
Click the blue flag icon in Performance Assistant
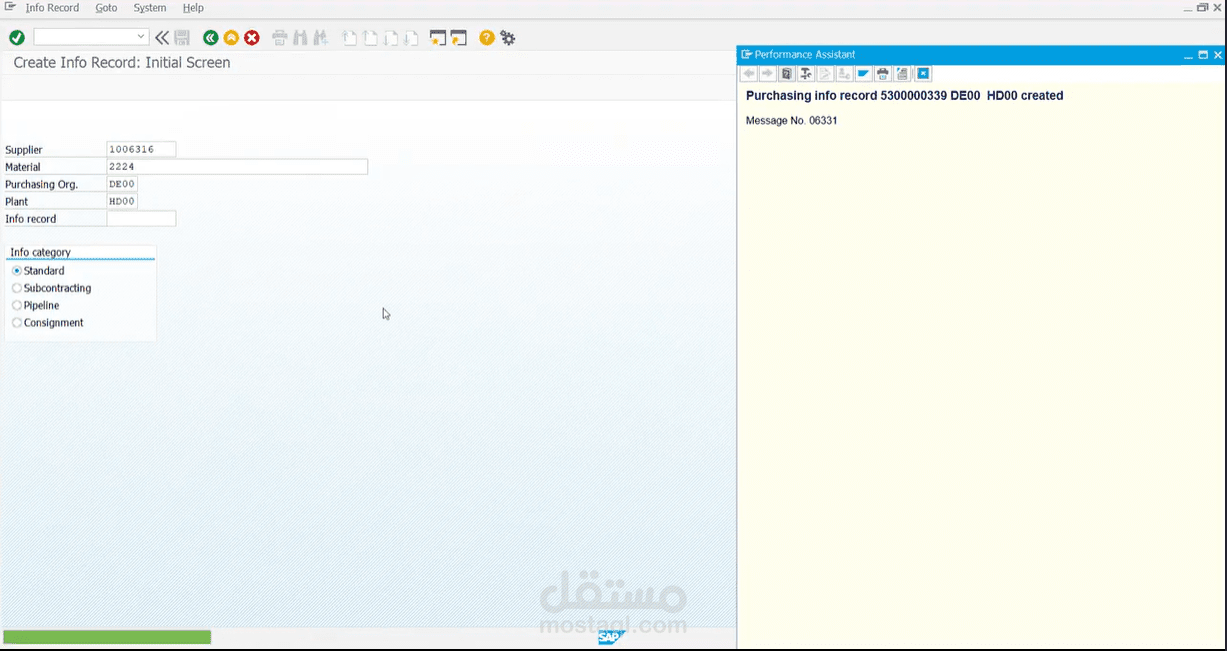pos(864,74)
